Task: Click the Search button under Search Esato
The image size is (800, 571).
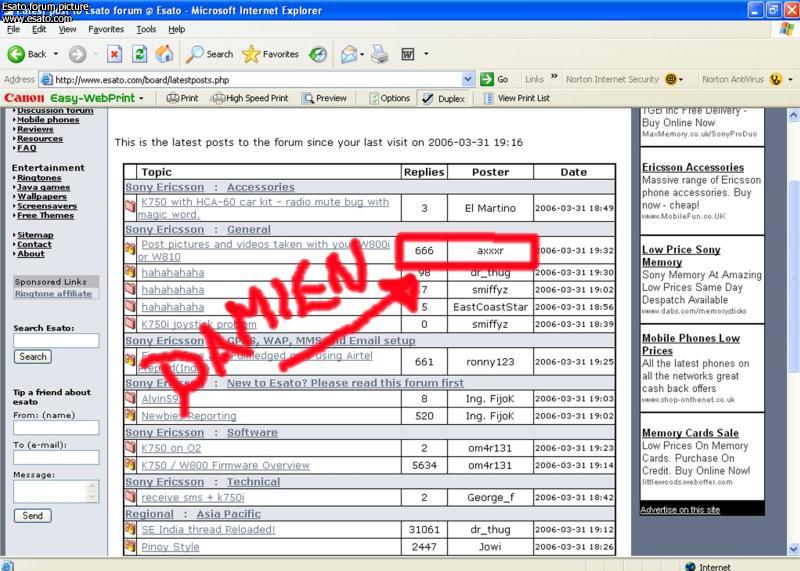Action: [x=33, y=357]
